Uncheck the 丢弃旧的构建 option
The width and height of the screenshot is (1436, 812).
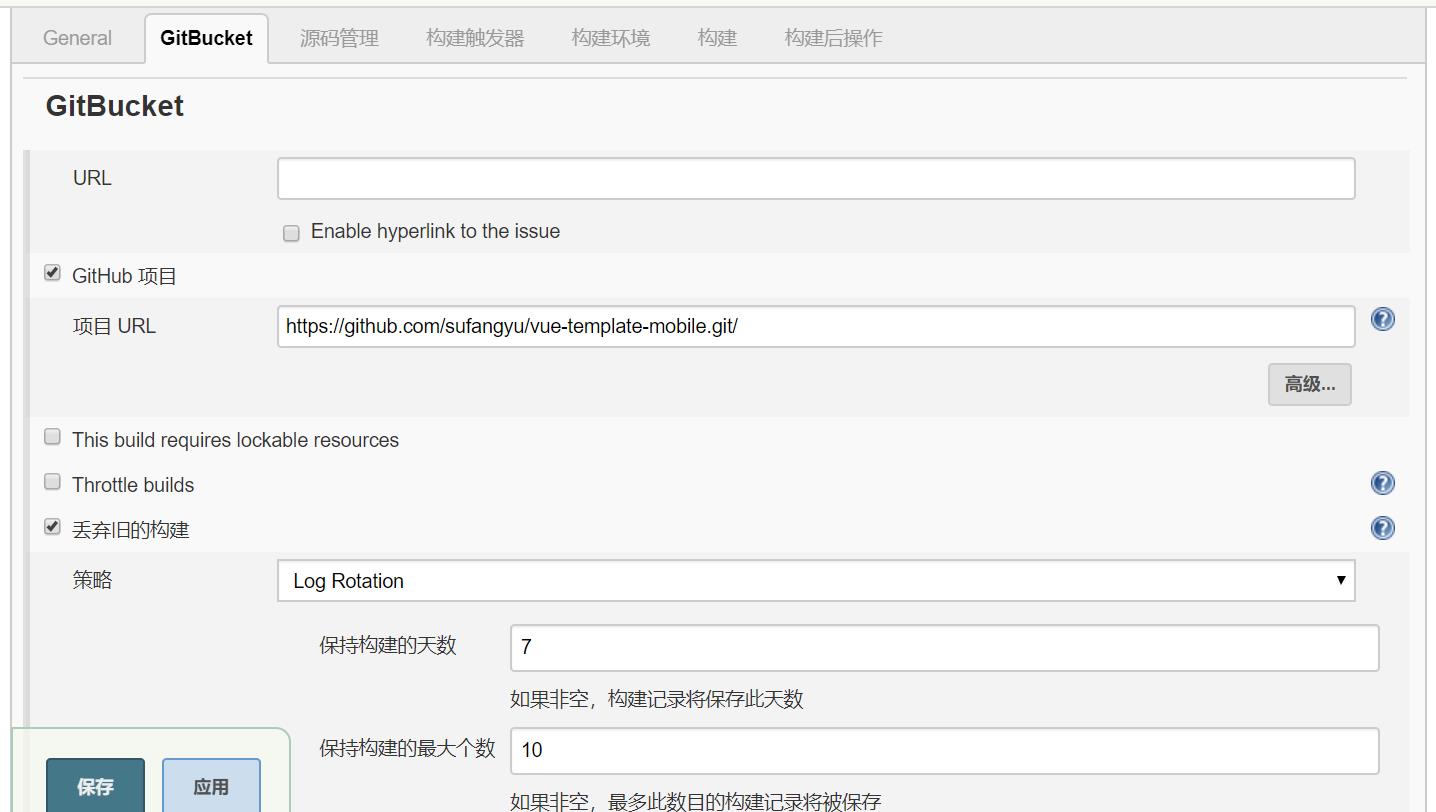point(52,526)
